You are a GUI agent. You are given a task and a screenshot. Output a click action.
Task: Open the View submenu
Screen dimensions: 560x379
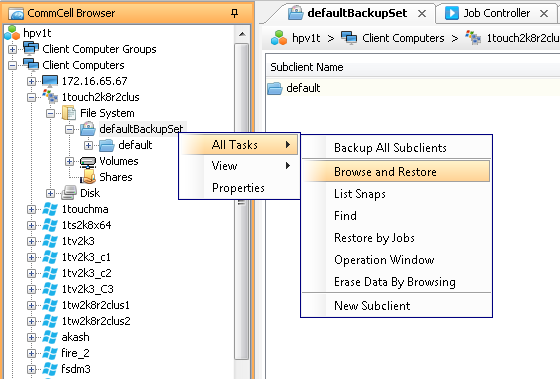(x=239, y=166)
